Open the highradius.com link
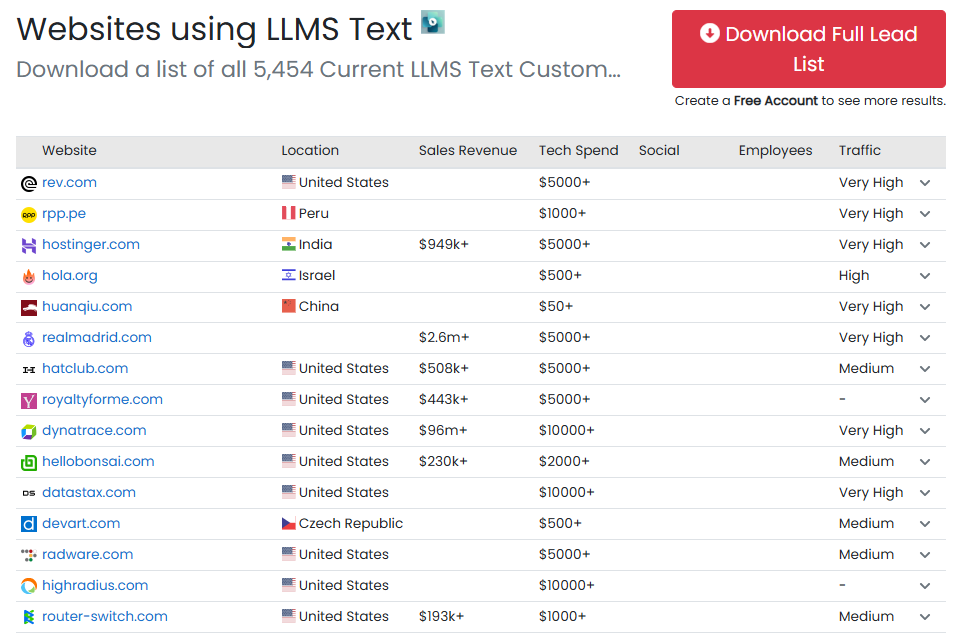Screen dimensions: 974x636 (x=95, y=586)
